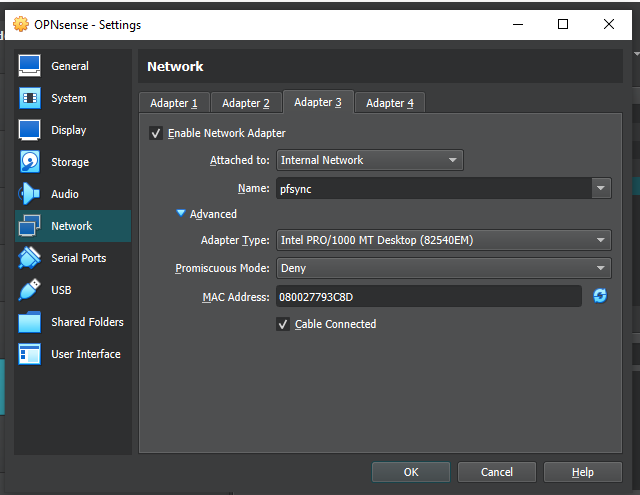Select the General label in sidebar
This screenshot has width=640, height=495.
point(70,66)
